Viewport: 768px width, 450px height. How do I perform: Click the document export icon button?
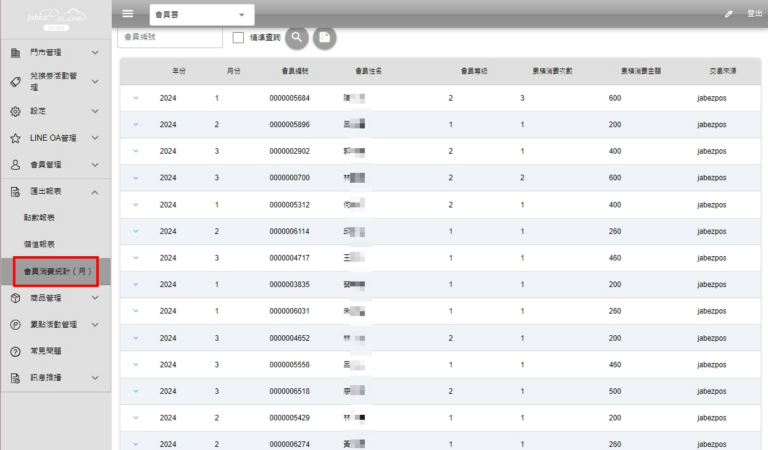pyautogui.click(x=324, y=37)
